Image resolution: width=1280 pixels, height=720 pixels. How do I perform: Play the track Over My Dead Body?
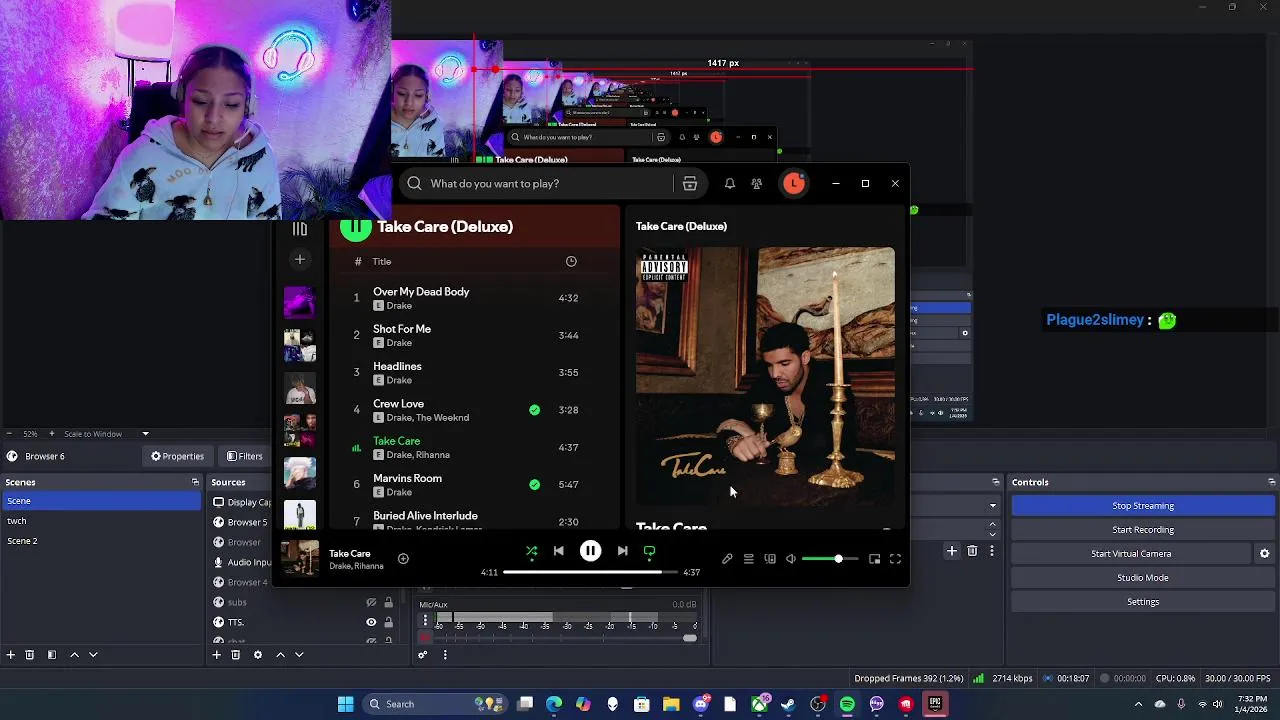(x=421, y=292)
